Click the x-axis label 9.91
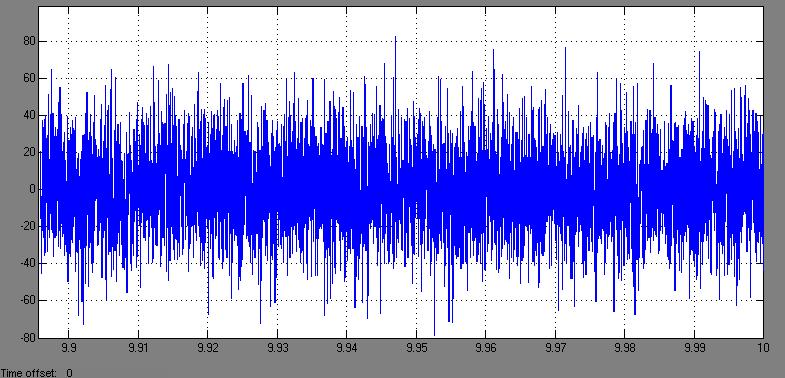The height and width of the screenshot is (378, 785). point(138,347)
